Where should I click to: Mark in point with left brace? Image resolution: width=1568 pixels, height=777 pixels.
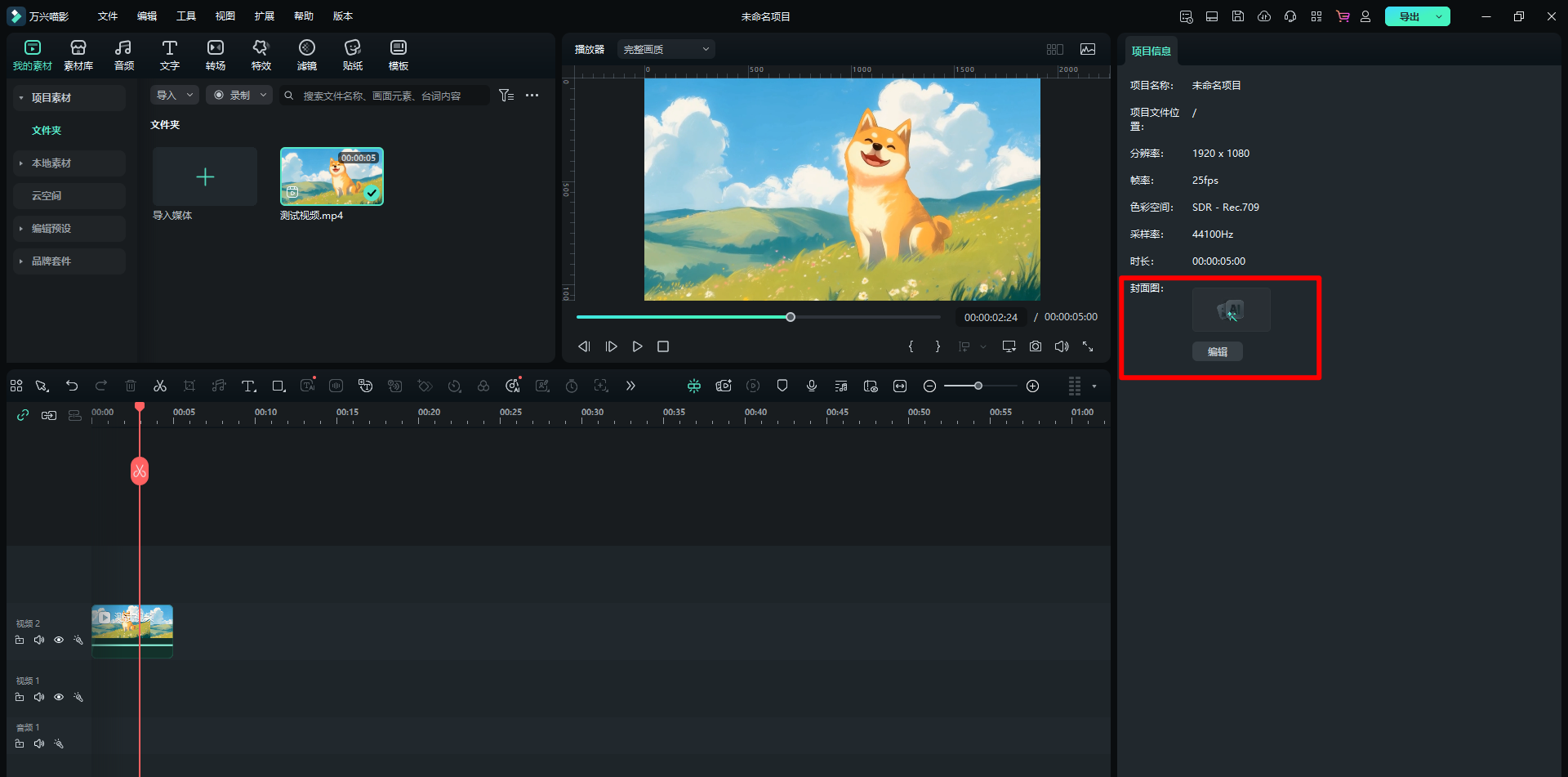(x=911, y=346)
